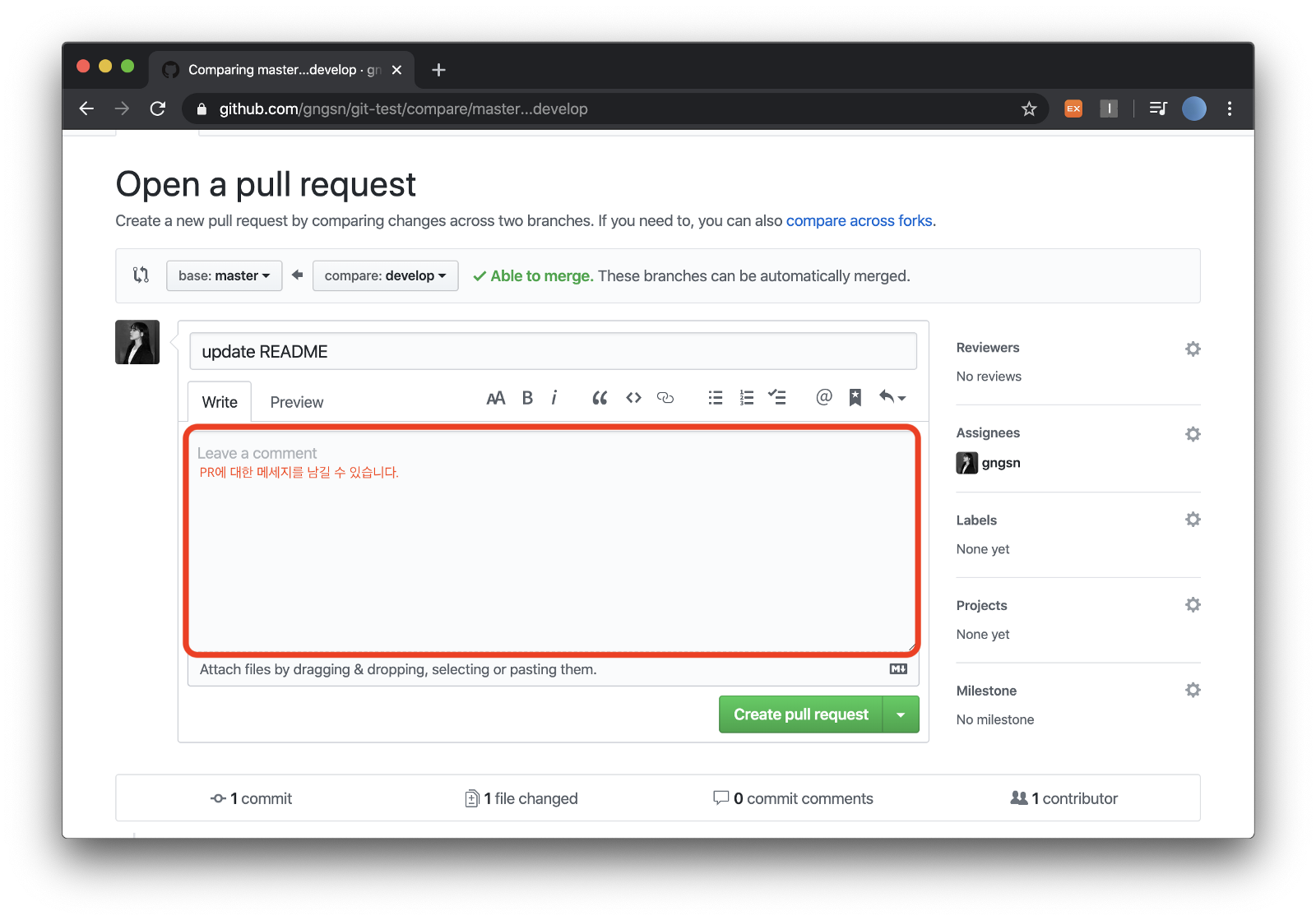Click the orange EX extension icon

[1073, 109]
